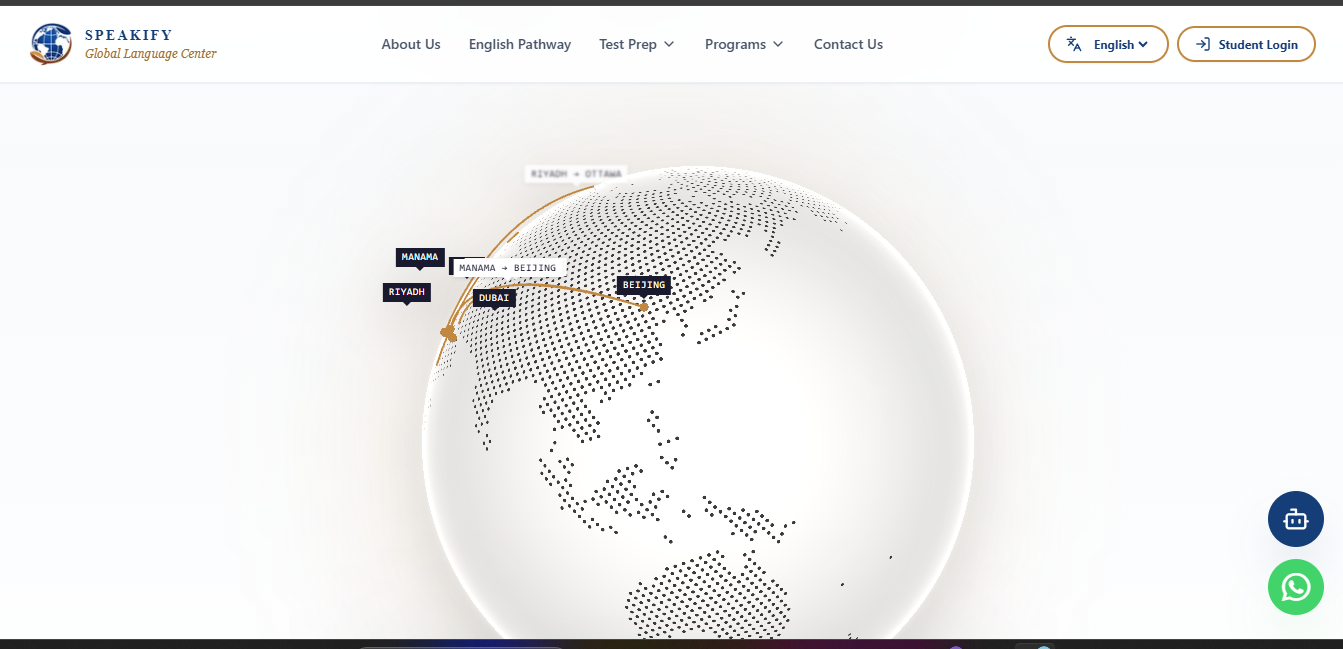Image resolution: width=1343 pixels, height=649 pixels.
Task: Click the RIYADH → OTTAWA route label
Action: 576,174
